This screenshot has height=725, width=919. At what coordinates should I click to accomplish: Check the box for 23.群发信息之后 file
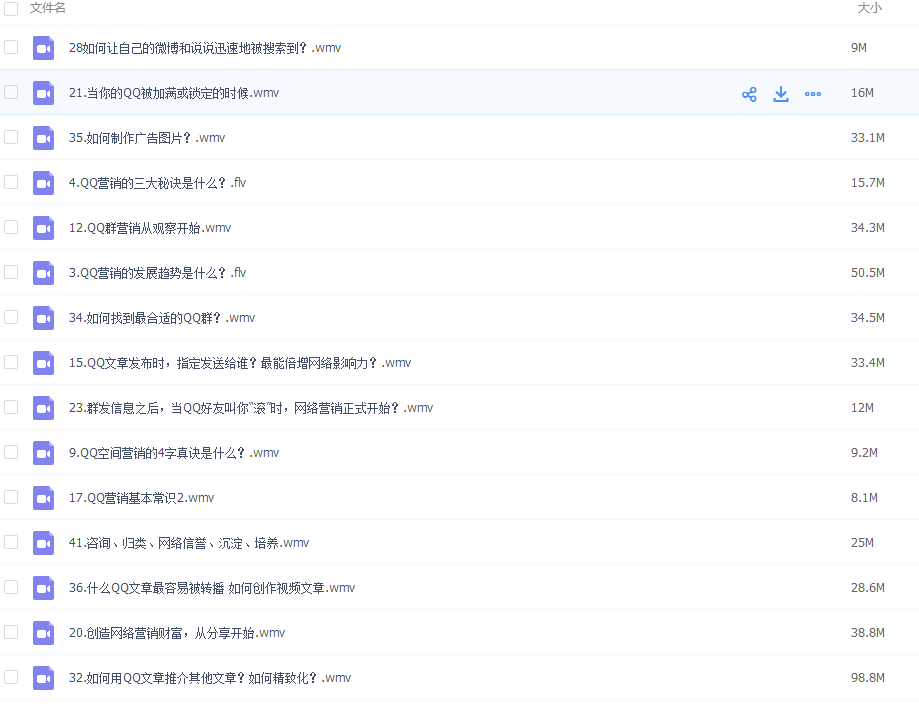click(11, 407)
